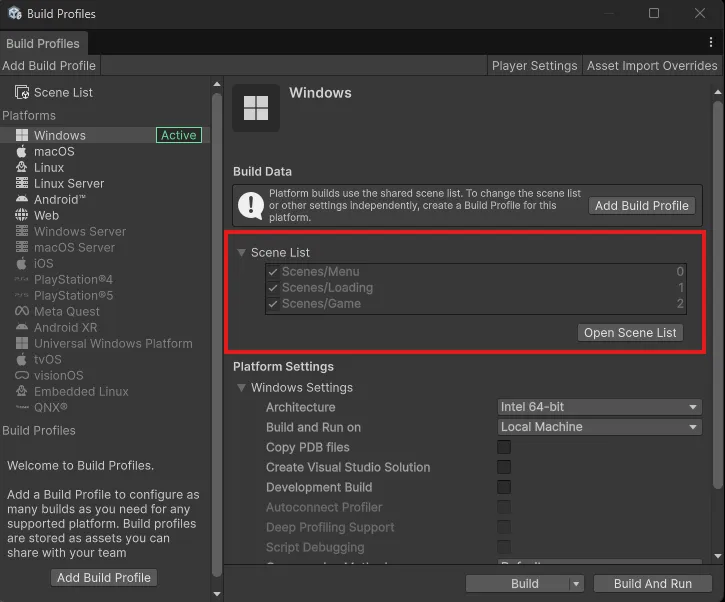Click the Windows Server icon
This screenshot has width=725, height=602.
[x=22, y=231]
